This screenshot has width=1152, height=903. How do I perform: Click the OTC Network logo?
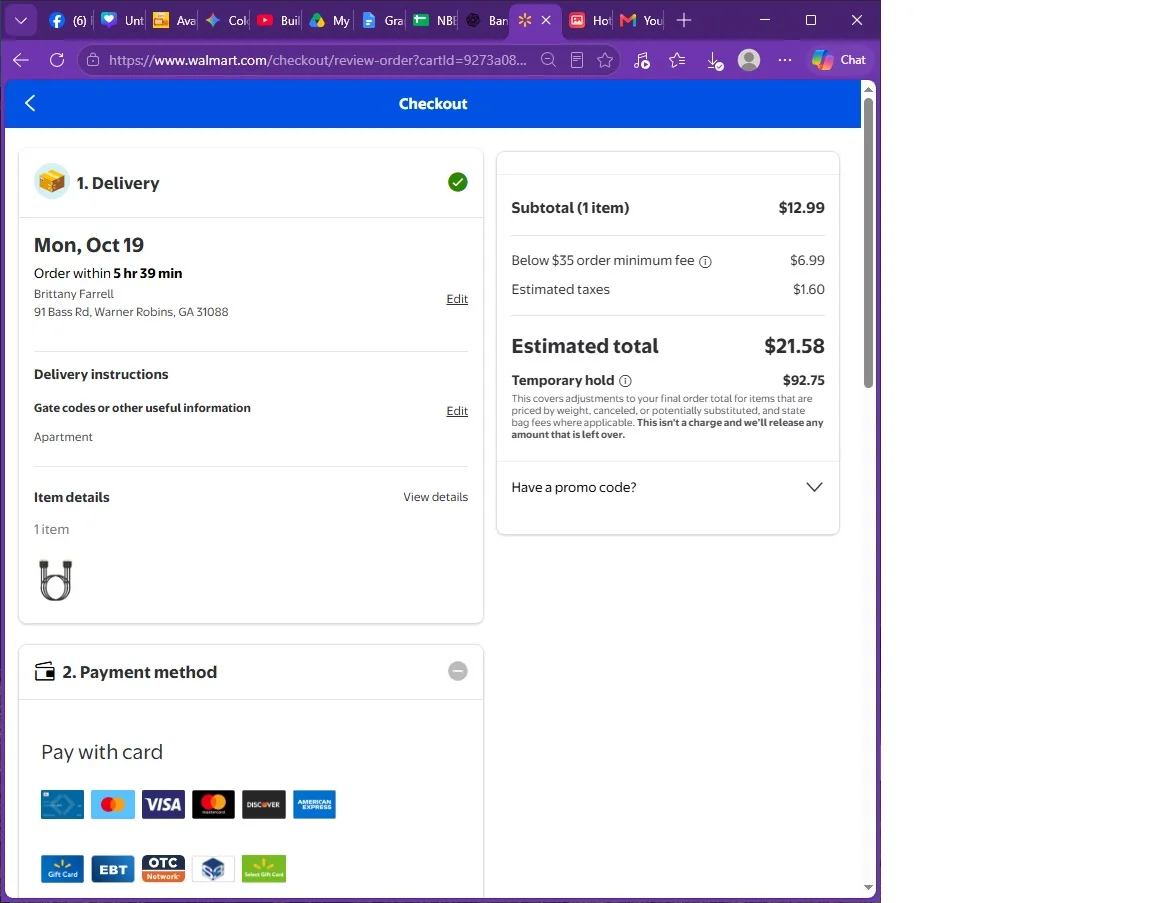(x=163, y=868)
